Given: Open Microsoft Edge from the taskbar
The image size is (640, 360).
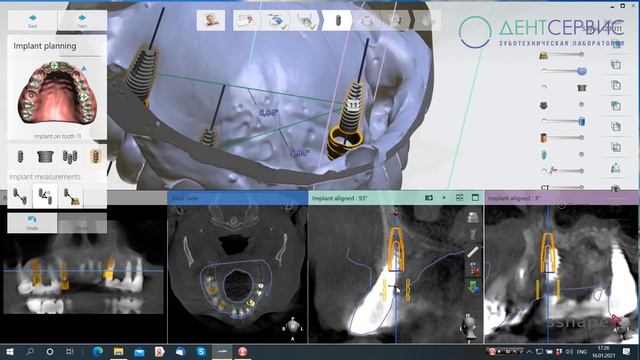Looking at the screenshot, I should [x=98, y=351].
